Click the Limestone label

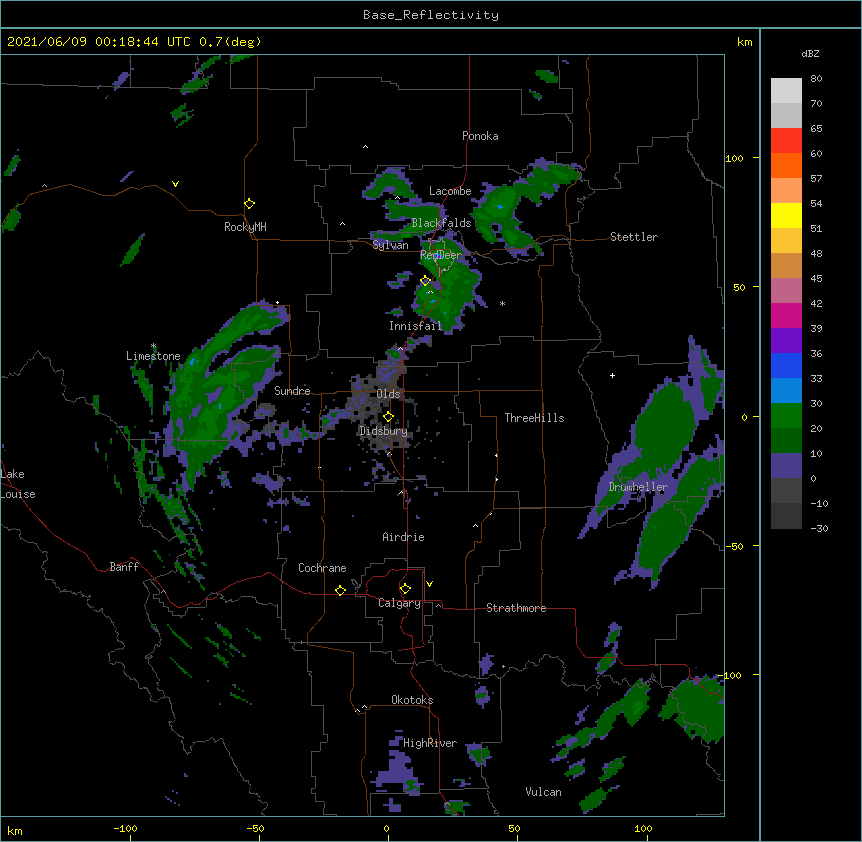click(153, 356)
